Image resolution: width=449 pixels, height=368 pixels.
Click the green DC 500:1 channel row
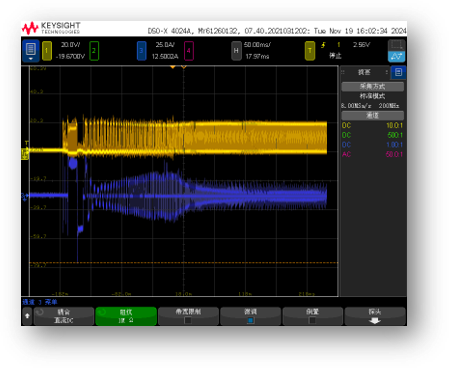pos(372,135)
